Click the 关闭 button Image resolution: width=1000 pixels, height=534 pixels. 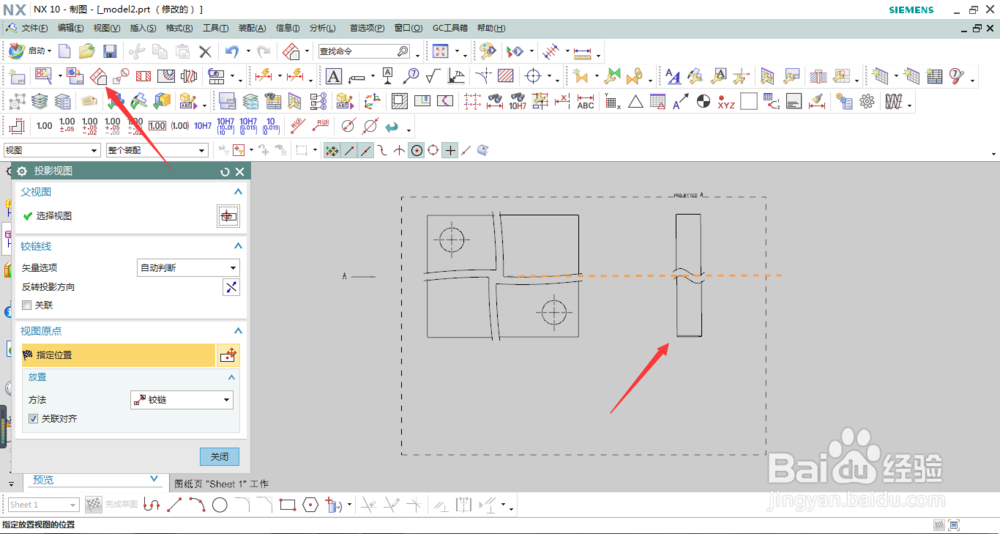[x=220, y=457]
